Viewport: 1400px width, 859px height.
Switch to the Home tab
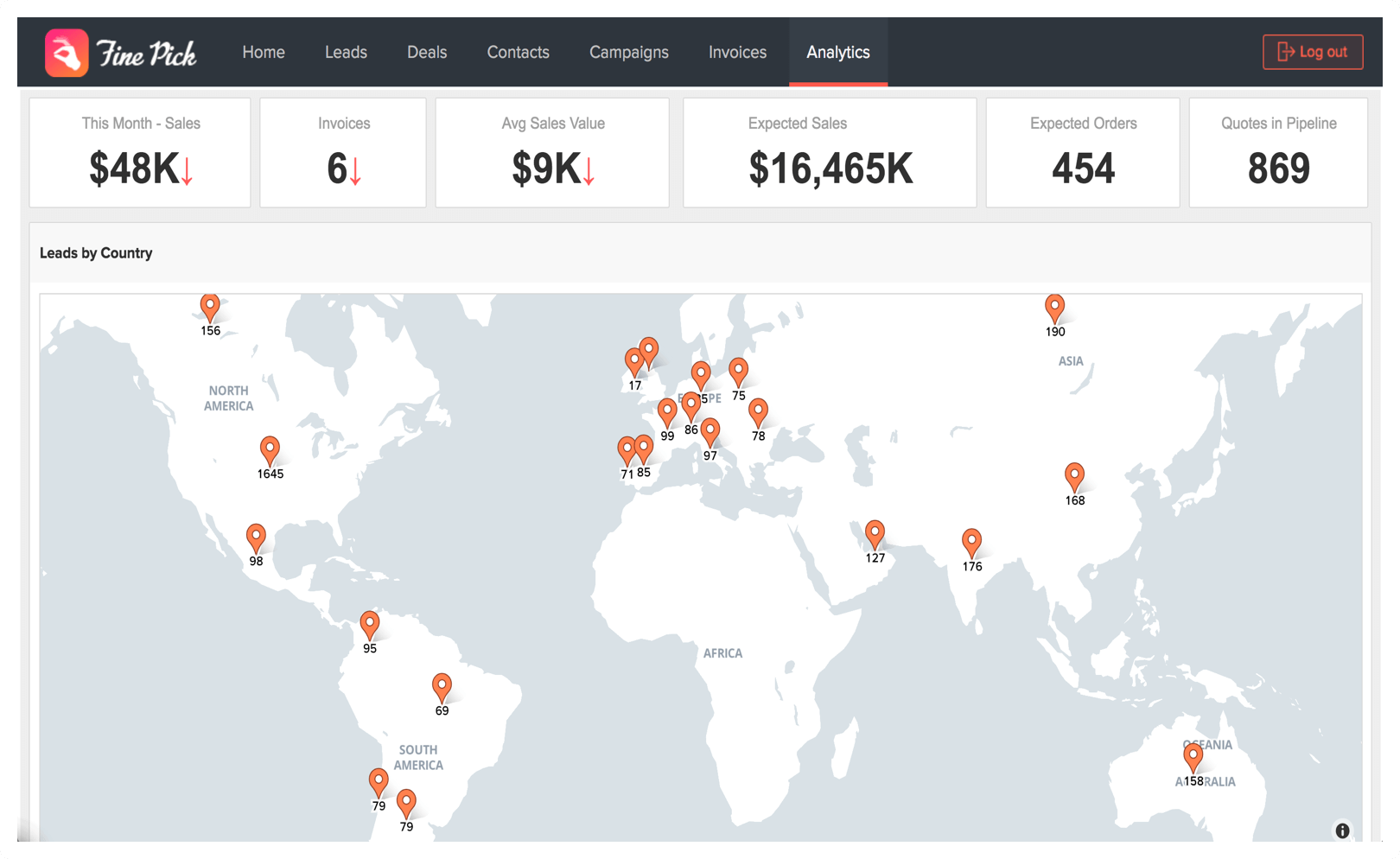tap(263, 52)
